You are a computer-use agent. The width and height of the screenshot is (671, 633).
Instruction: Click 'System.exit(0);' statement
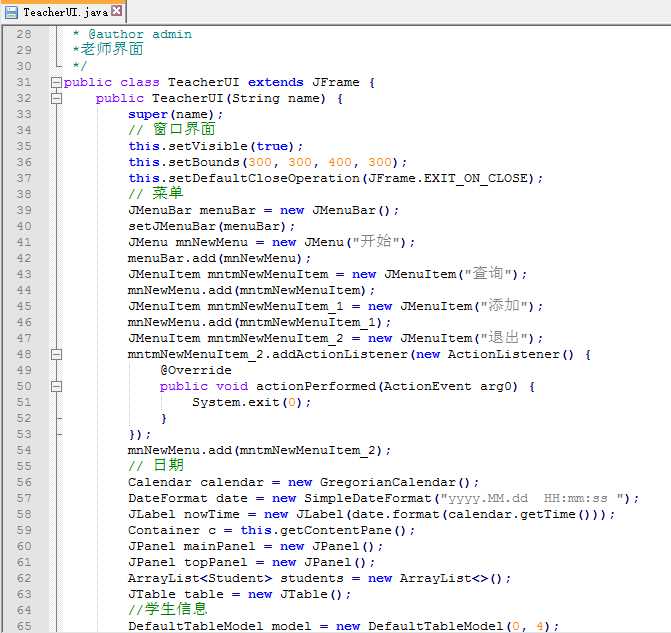click(x=252, y=402)
